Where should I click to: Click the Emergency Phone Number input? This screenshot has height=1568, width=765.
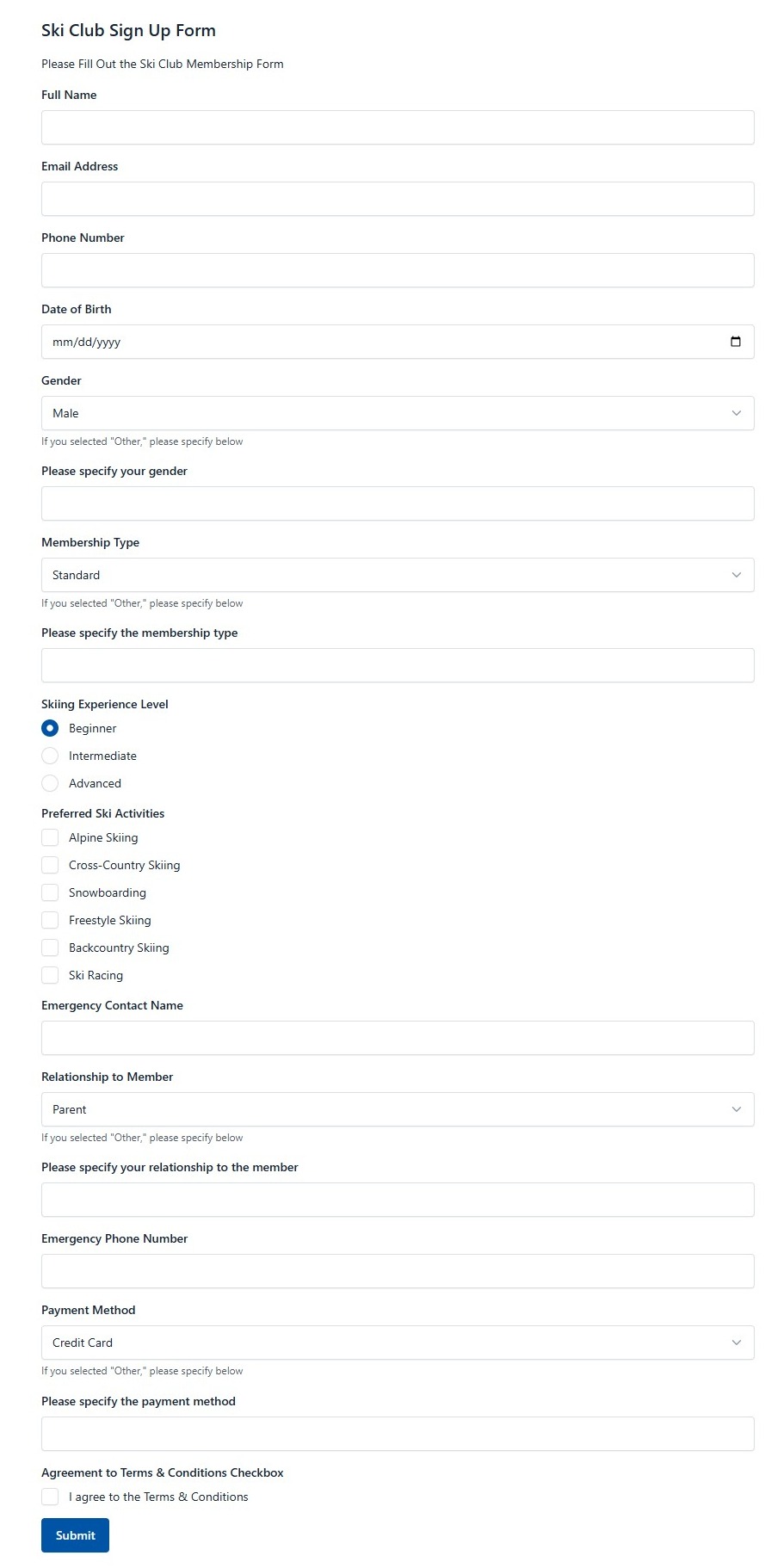pyautogui.click(x=398, y=1271)
